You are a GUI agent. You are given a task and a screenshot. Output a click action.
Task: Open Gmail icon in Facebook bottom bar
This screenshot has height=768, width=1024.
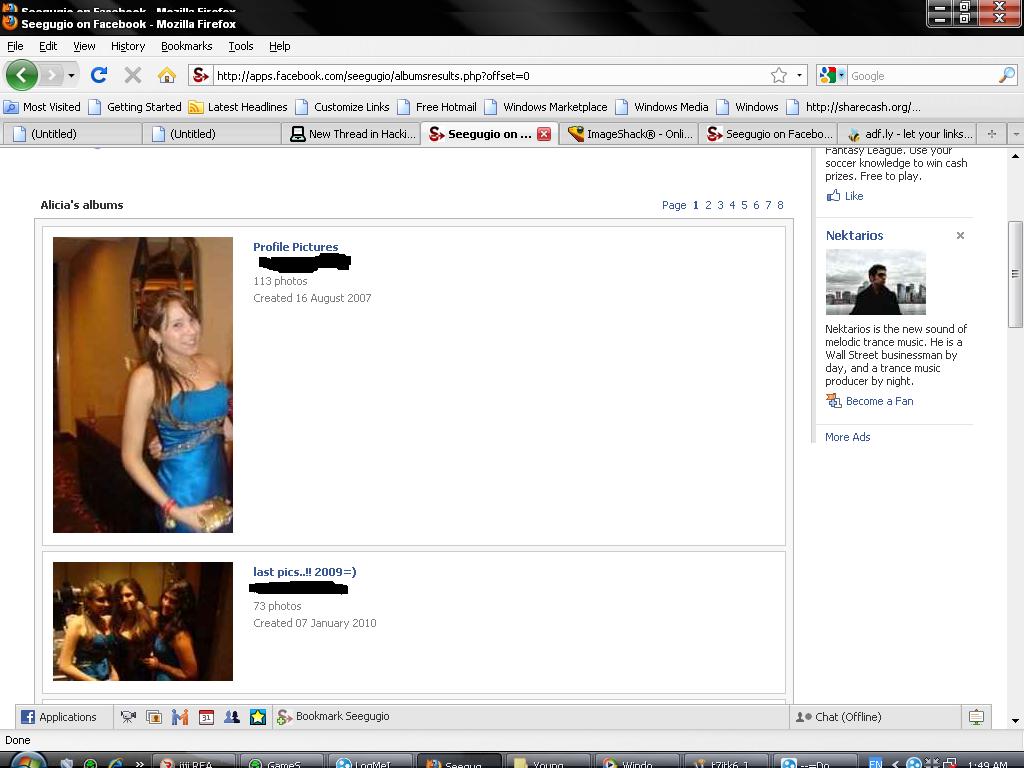coord(180,716)
